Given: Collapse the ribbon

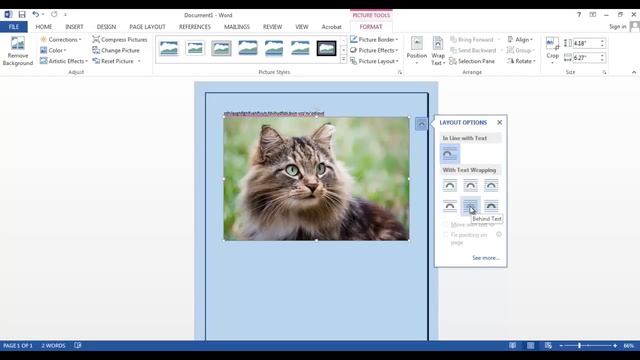Looking at the screenshot, I should (x=633, y=72).
